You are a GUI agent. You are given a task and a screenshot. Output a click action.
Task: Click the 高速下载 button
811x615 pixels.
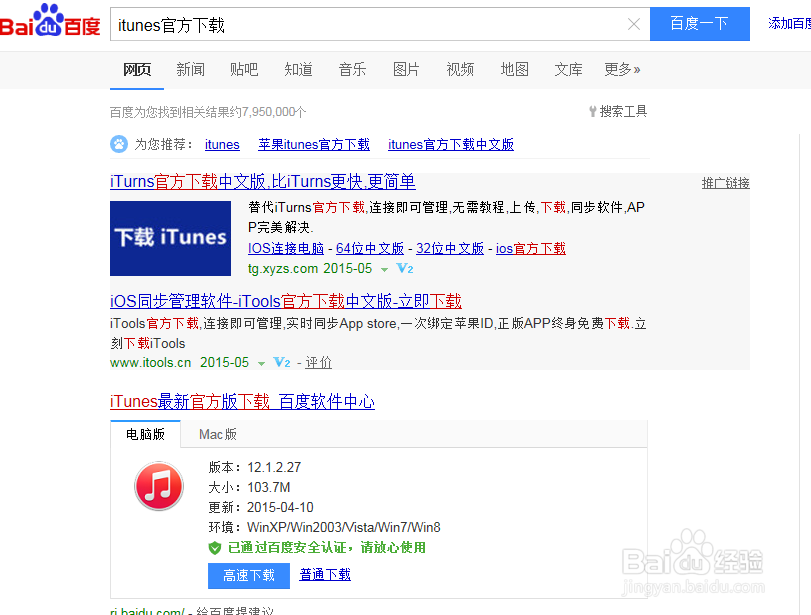(249, 576)
